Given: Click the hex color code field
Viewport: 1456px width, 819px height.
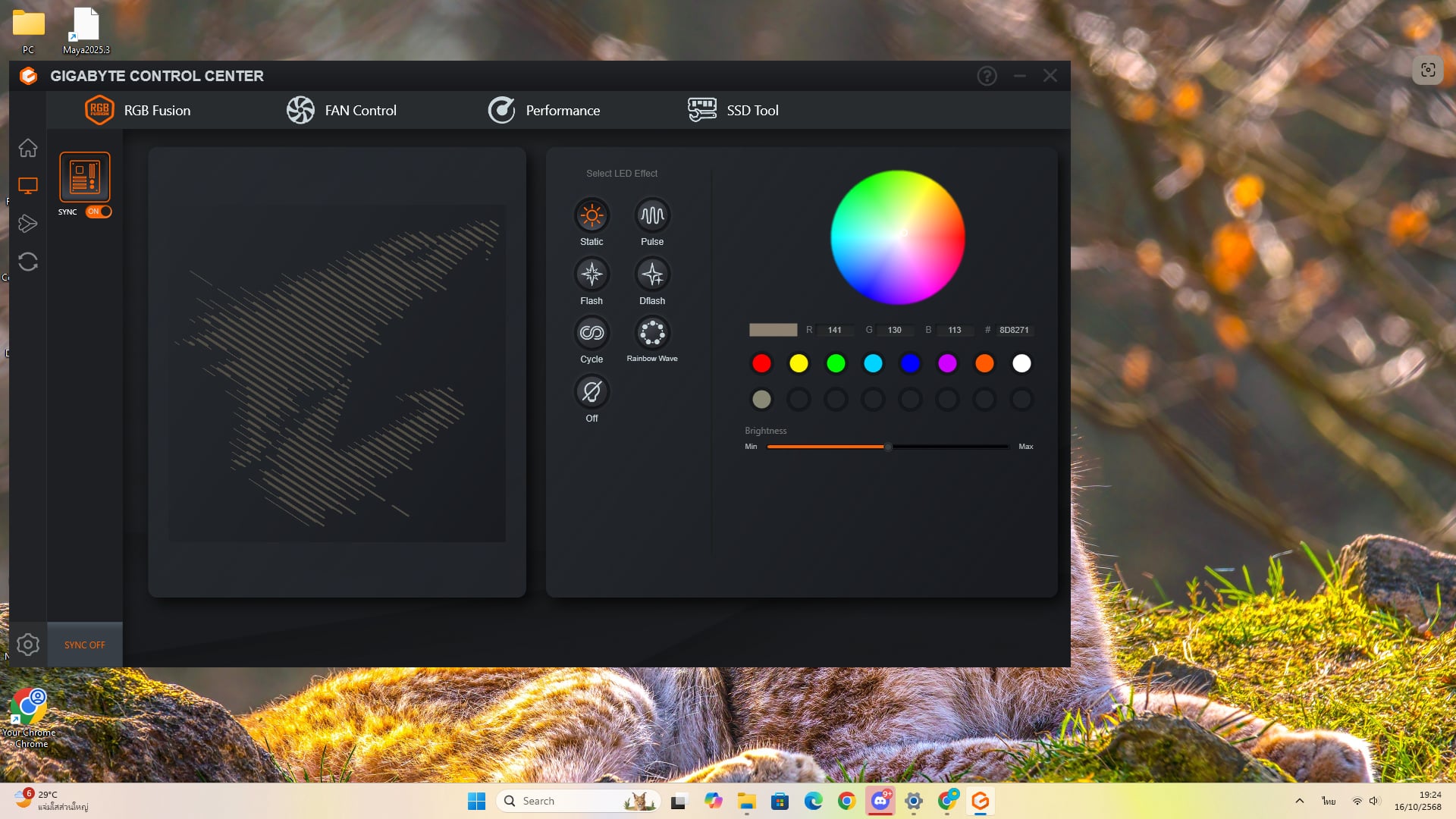Looking at the screenshot, I should coord(1014,330).
